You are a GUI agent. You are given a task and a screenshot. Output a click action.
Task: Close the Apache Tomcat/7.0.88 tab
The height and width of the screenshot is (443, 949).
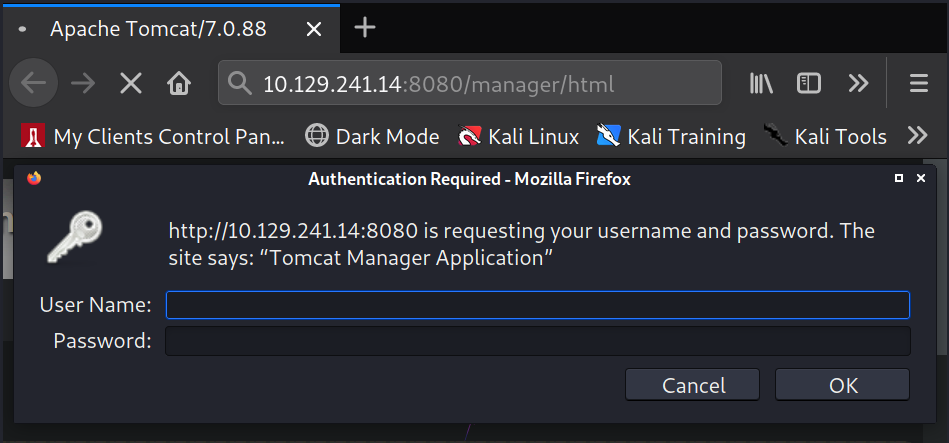(314, 28)
